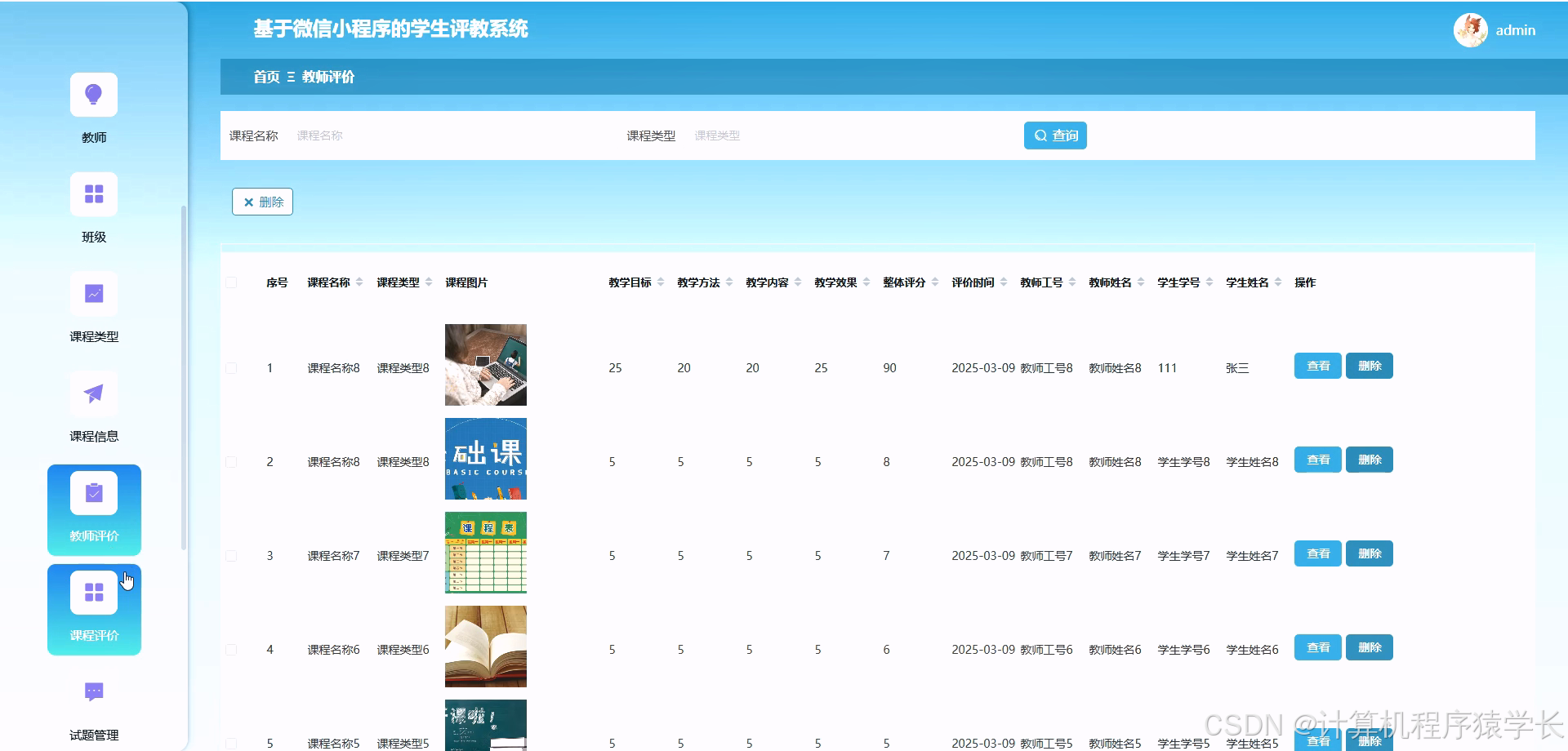Open the 试题管理 chat-bubble sidebar icon
Screen dimensions: 1568x751
click(x=94, y=692)
